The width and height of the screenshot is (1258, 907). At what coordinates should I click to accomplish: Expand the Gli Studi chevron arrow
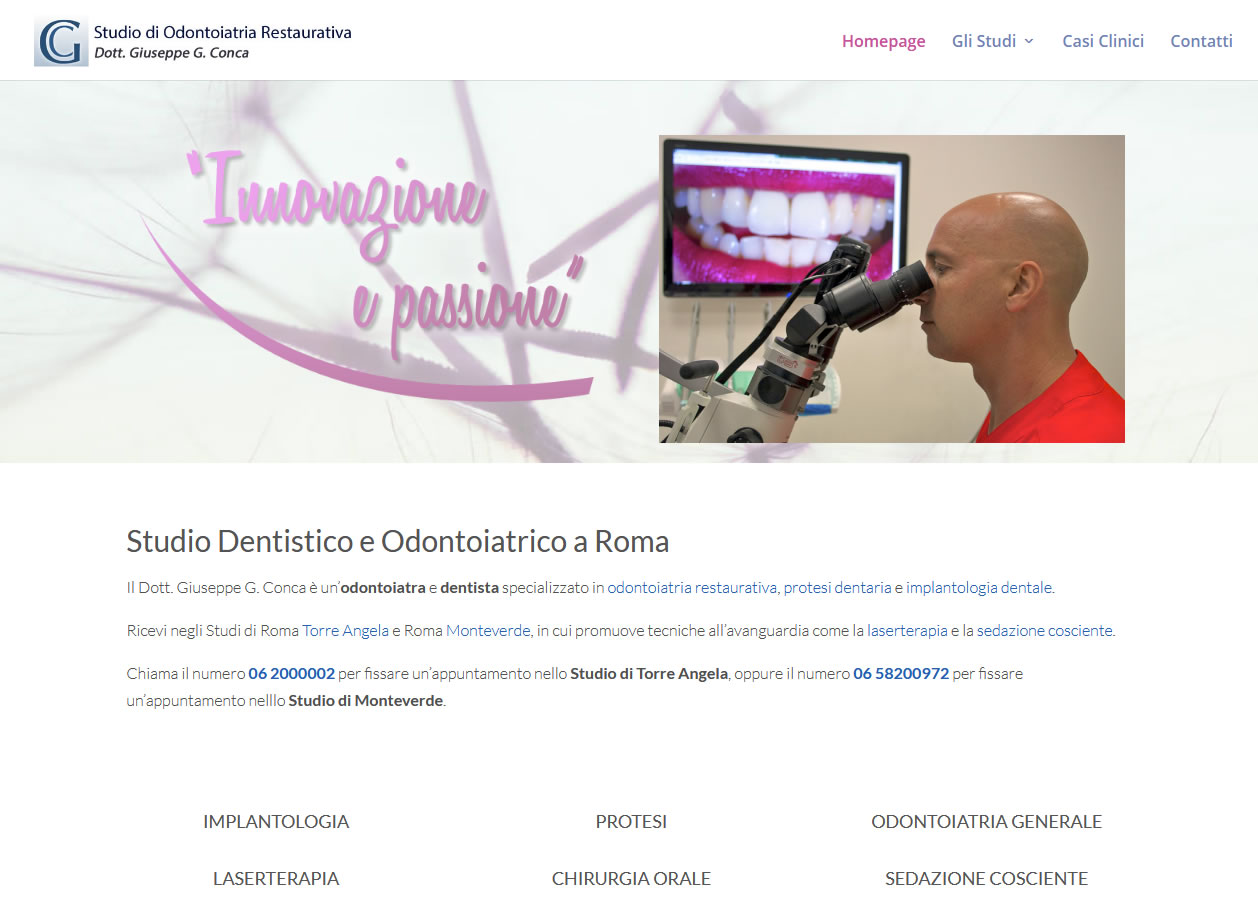click(1029, 41)
